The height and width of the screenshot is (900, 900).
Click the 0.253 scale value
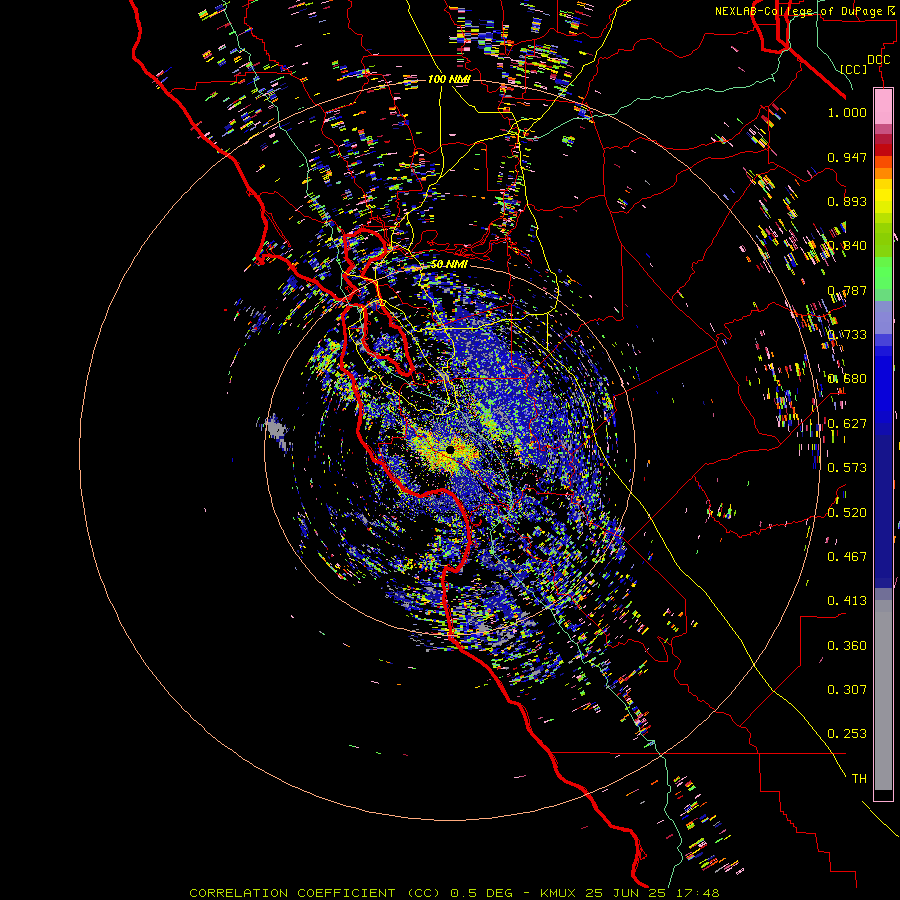pyautogui.click(x=847, y=734)
